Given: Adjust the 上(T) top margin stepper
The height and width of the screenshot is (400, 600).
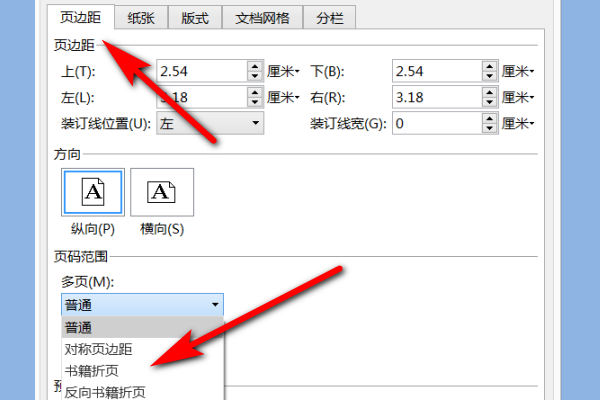Looking at the screenshot, I should [x=254, y=71].
